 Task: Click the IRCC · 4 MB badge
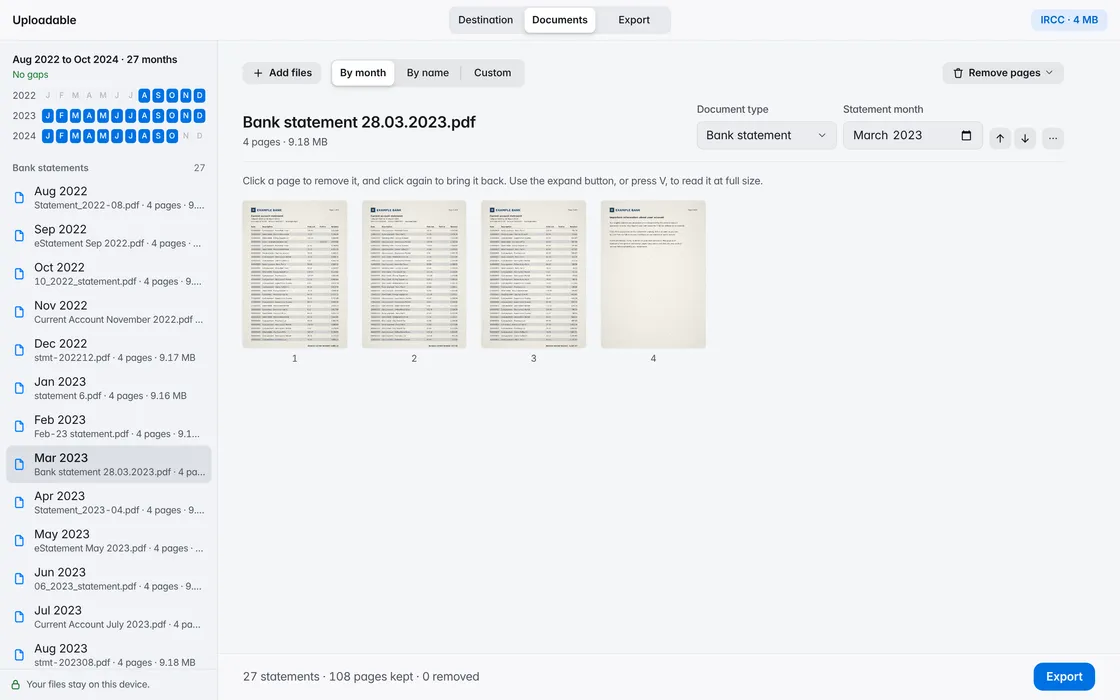pyautogui.click(x=1069, y=20)
